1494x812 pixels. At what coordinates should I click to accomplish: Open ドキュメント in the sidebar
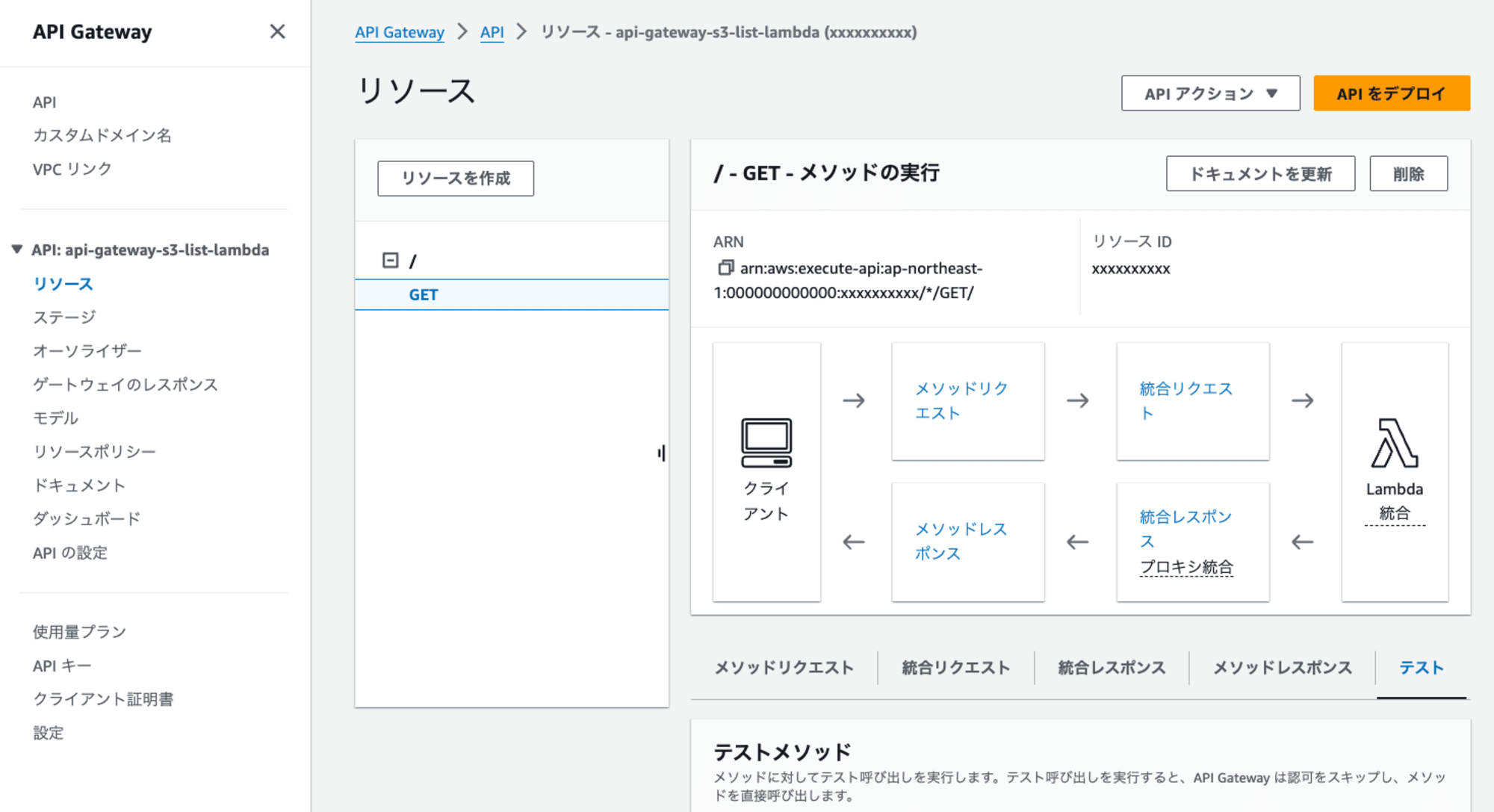point(79,486)
